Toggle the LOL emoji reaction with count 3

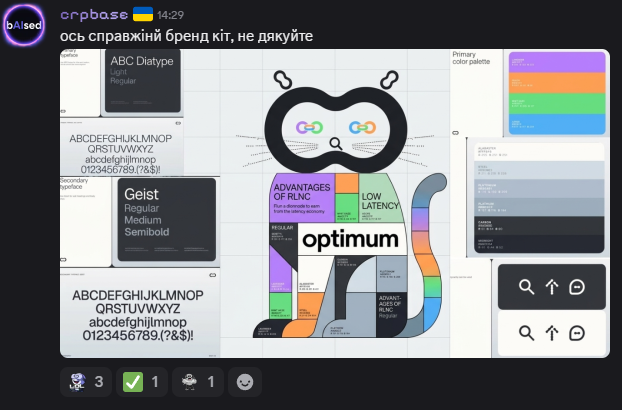coord(86,382)
